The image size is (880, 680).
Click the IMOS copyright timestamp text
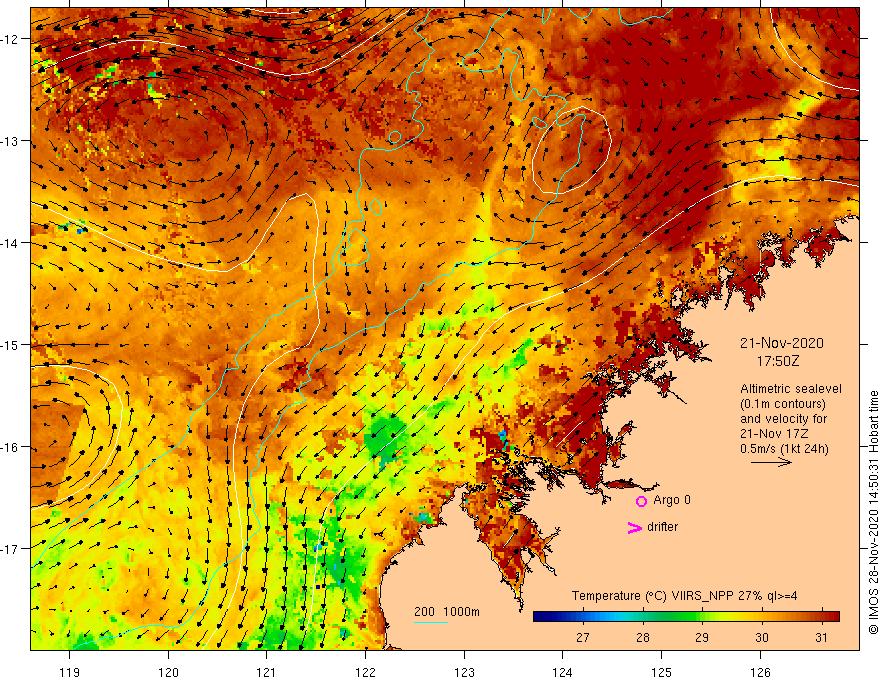pos(873,512)
